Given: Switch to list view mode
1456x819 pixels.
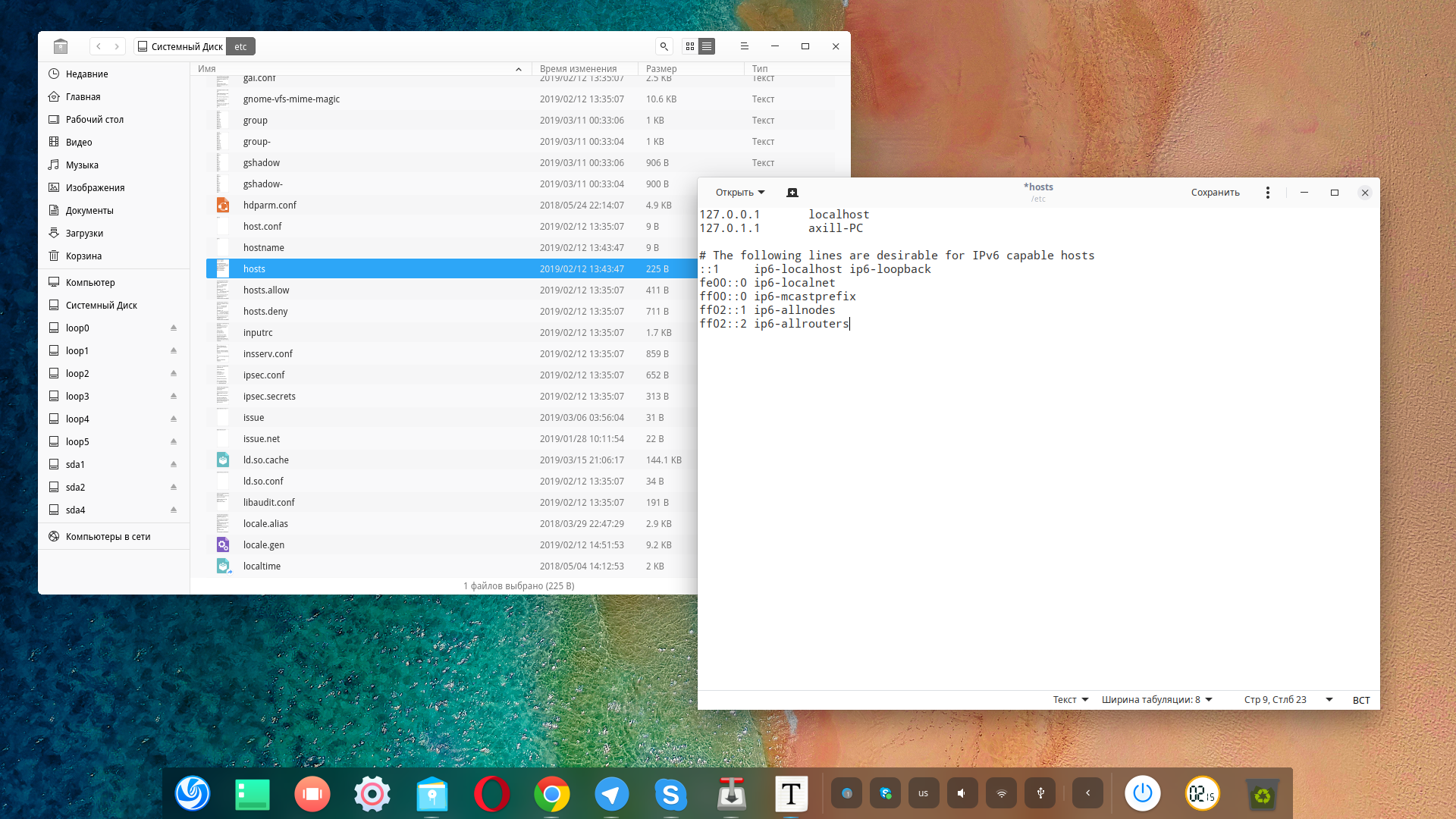Looking at the screenshot, I should (707, 46).
